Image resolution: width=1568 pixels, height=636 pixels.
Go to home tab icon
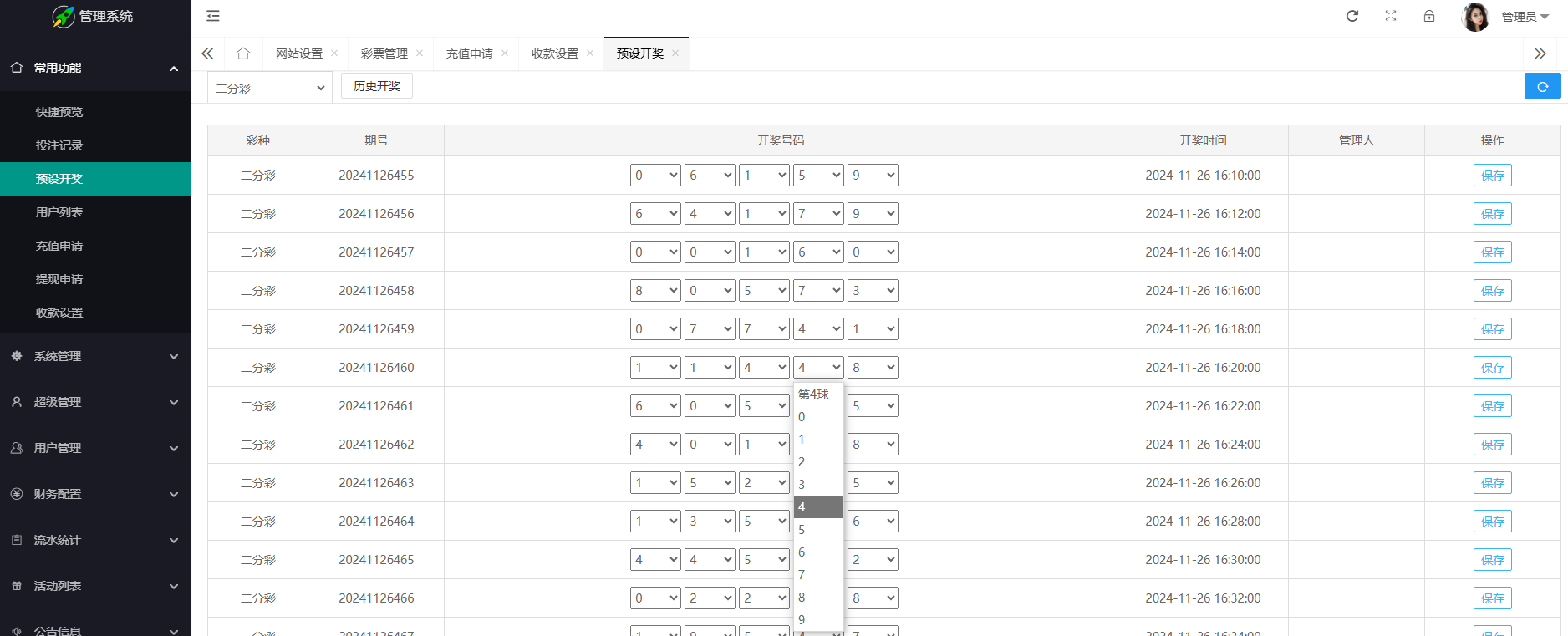[x=243, y=53]
